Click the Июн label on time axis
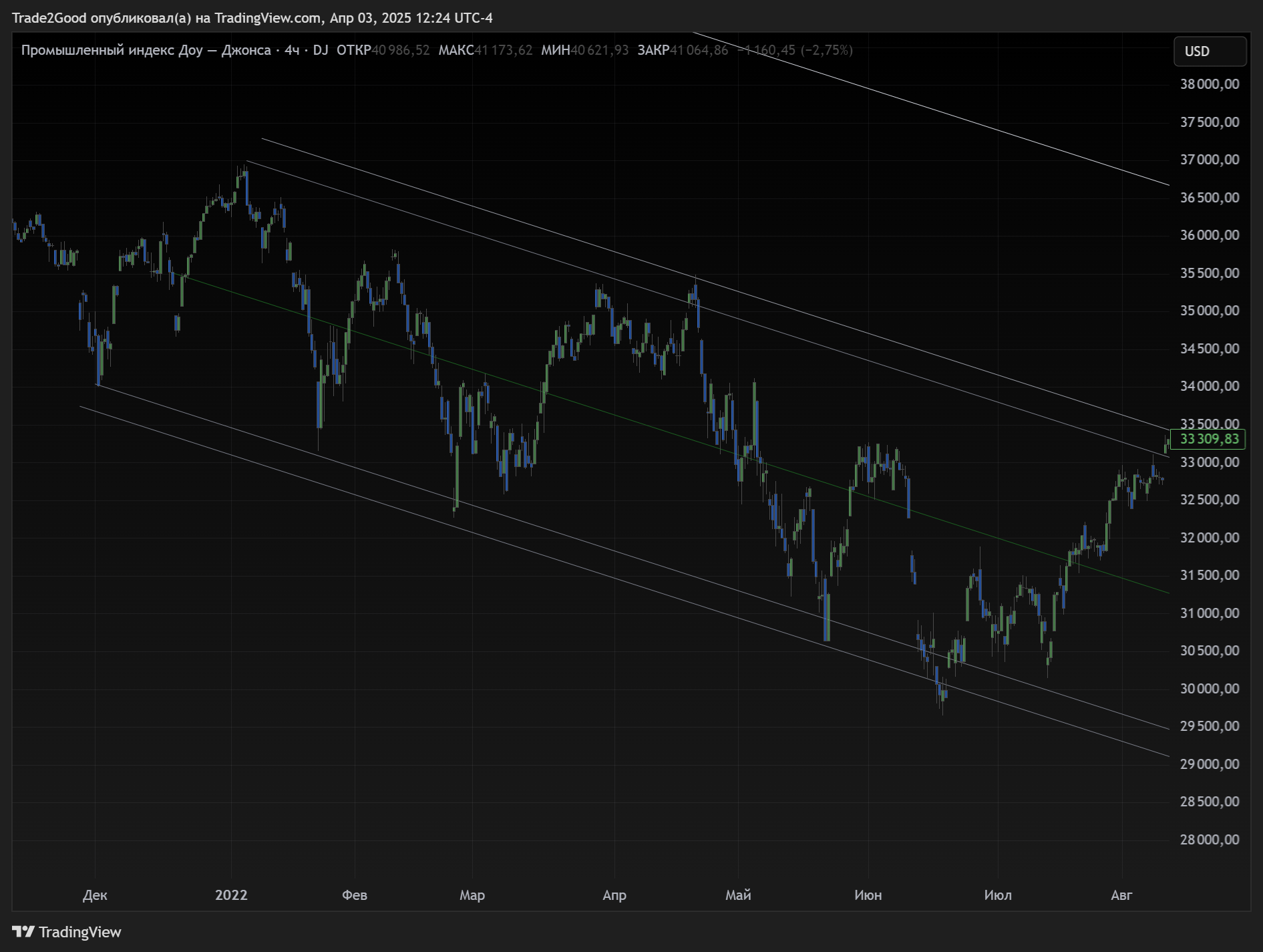This screenshot has width=1263, height=952. coord(868,895)
